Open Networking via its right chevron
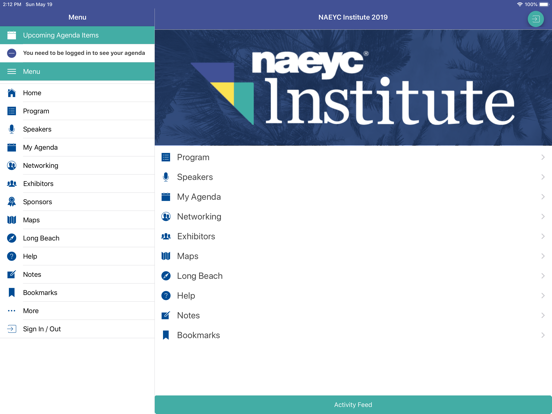 (543, 217)
